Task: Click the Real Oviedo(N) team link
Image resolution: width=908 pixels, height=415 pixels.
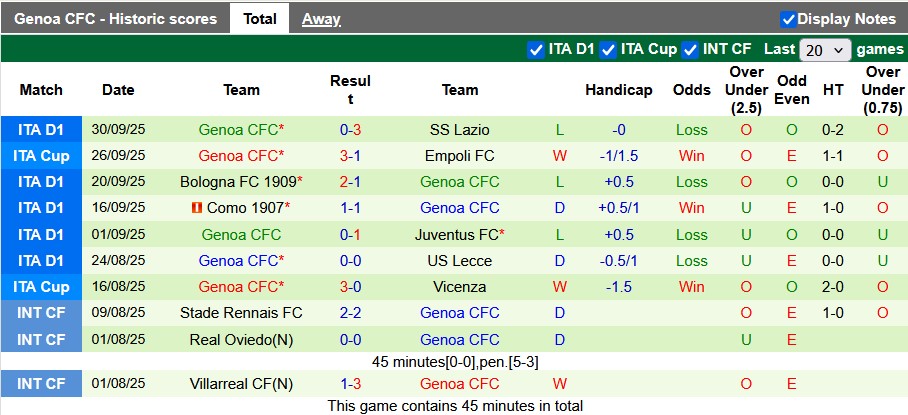Action: click(241, 339)
